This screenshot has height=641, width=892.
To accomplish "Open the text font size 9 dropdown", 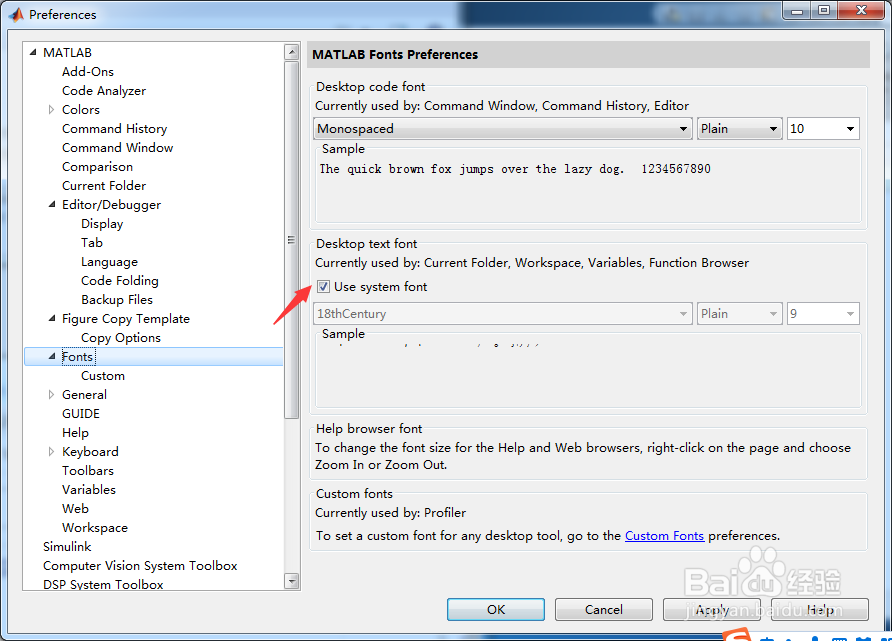I will coord(823,313).
